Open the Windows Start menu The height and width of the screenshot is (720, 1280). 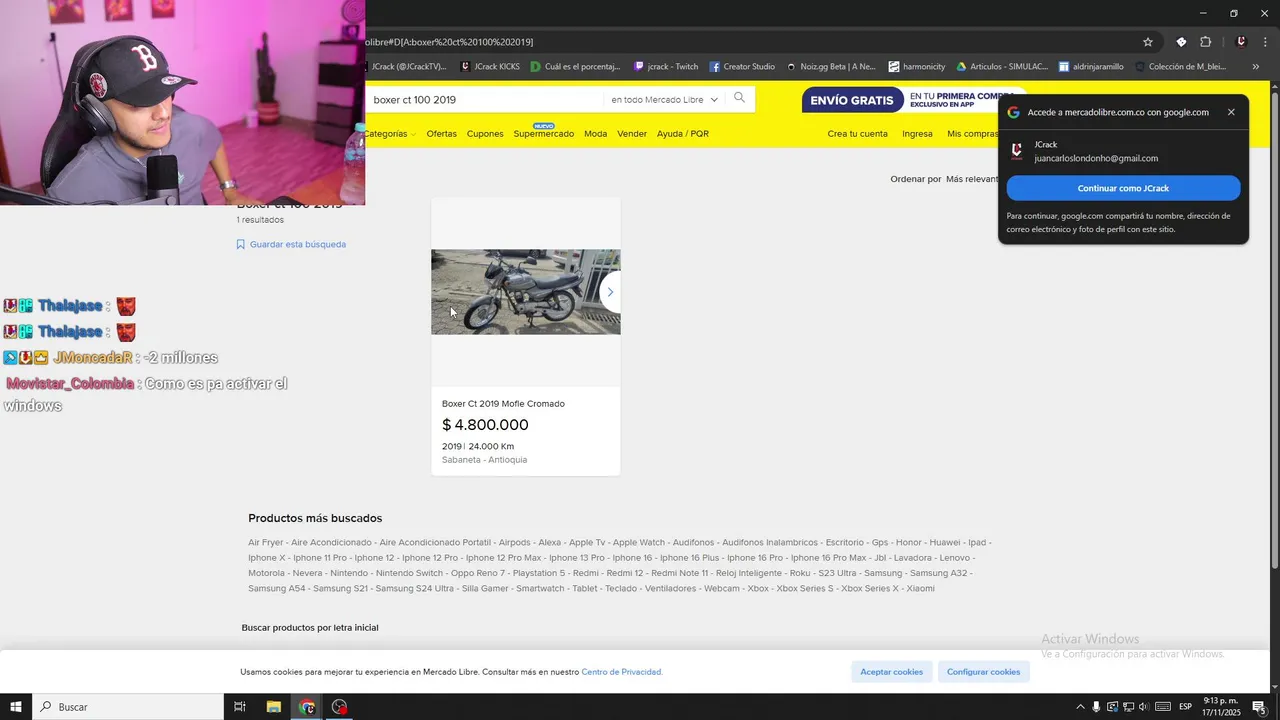click(16, 707)
